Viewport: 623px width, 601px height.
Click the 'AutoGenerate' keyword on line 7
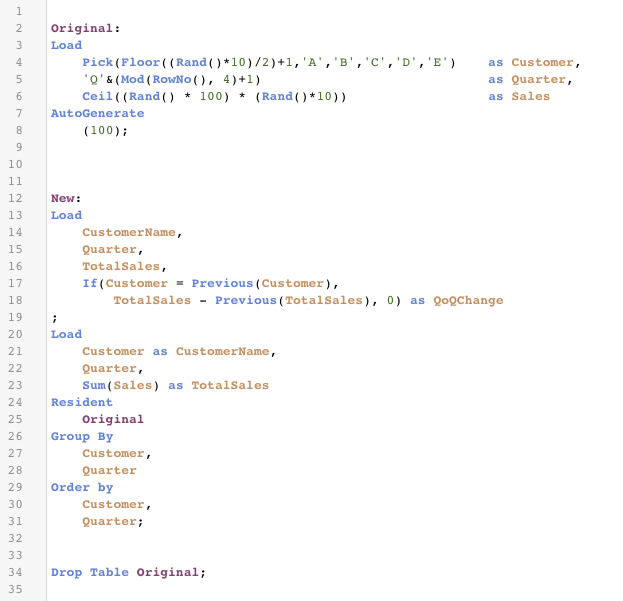97,114
